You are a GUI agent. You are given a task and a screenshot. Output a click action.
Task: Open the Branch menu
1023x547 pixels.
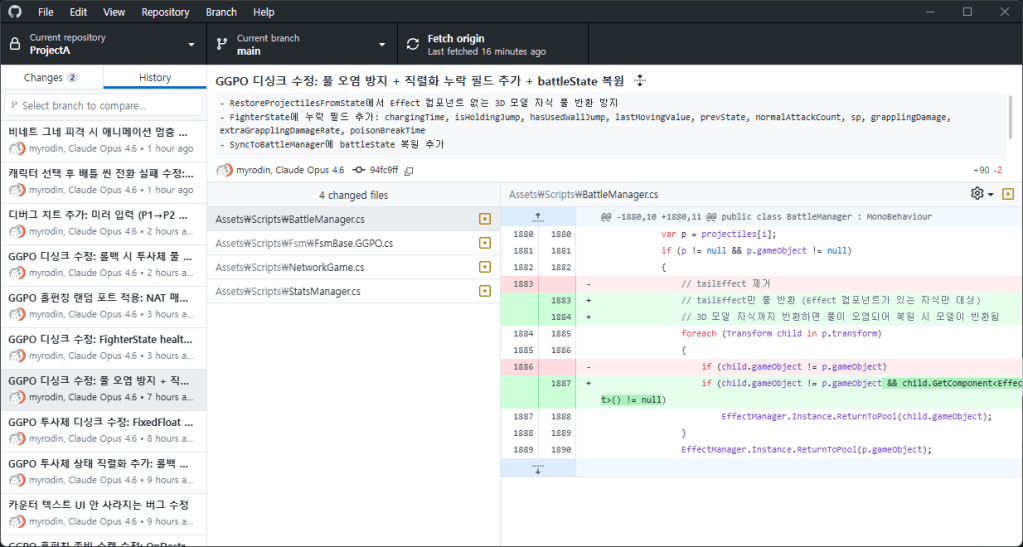coord(221,12)
